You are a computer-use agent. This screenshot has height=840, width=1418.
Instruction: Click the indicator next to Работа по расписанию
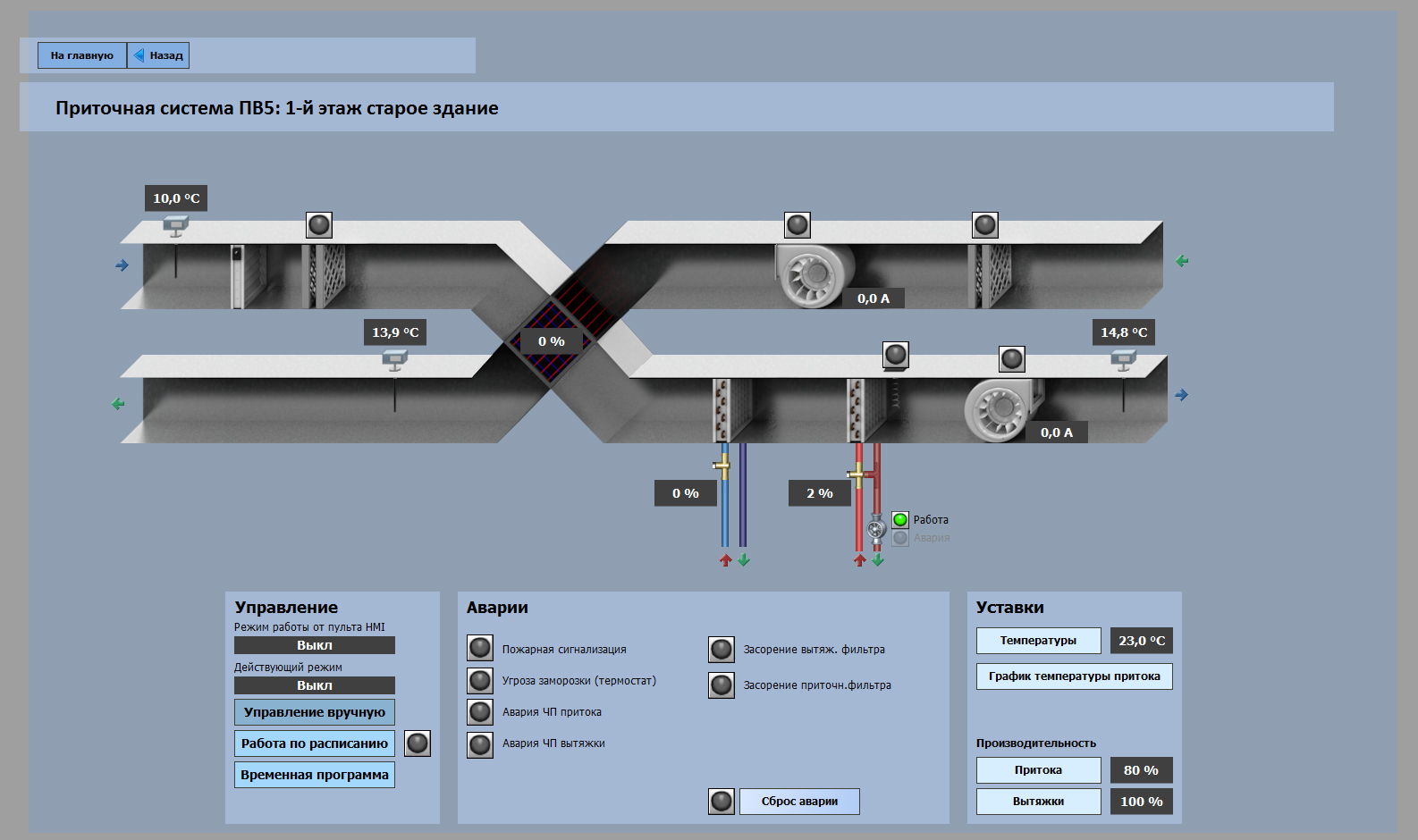(418, 743)
